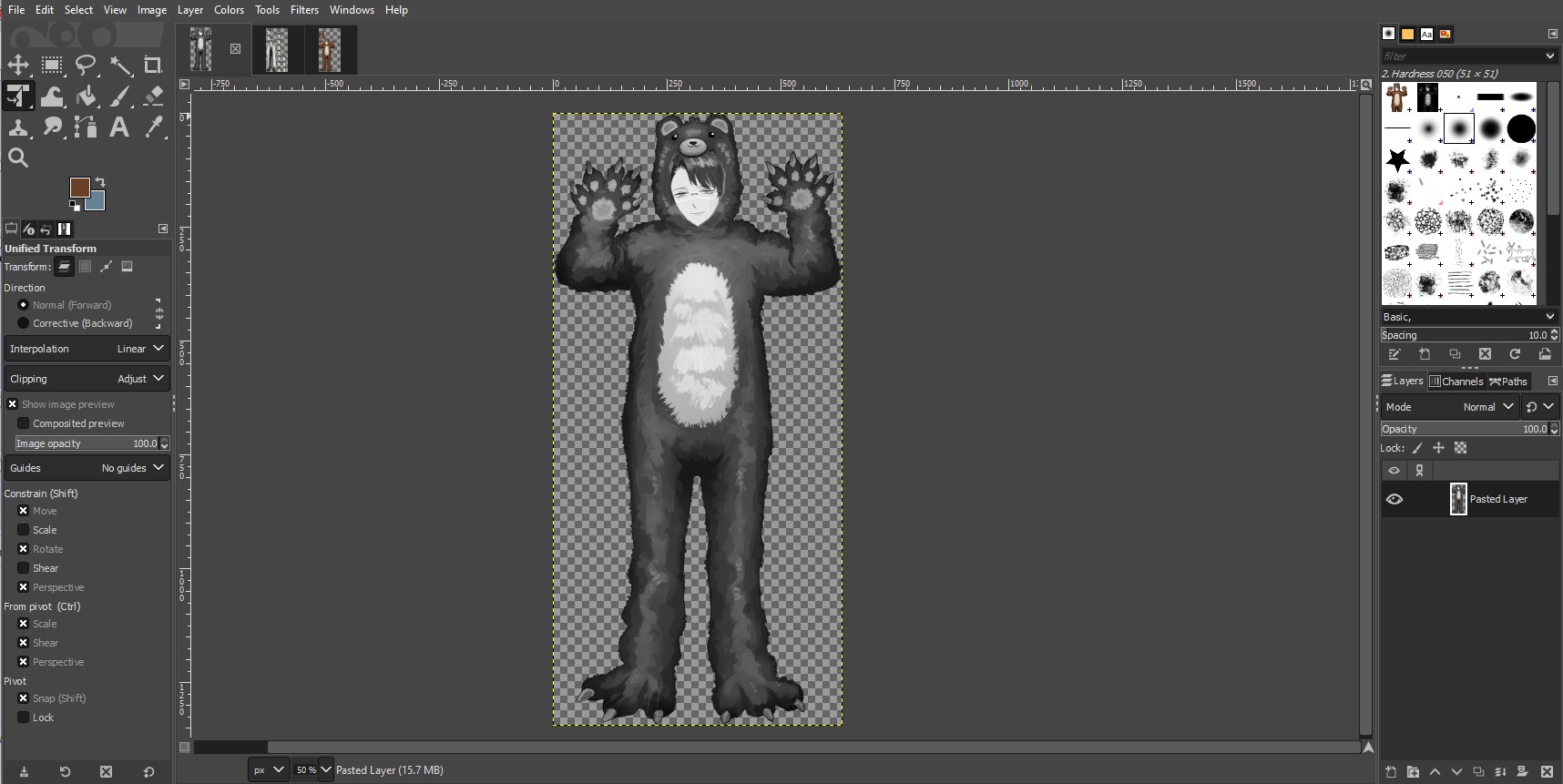The image size is (1563, 784).
Task: Enable Composited preview option
Action: [x=24, y=423]
